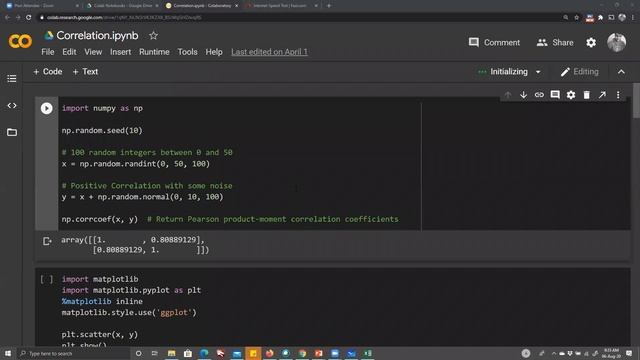The height and width of the screenshot is (360, 640).
Task: Open Firefox from the taskbar
Action: pos(269,353)
